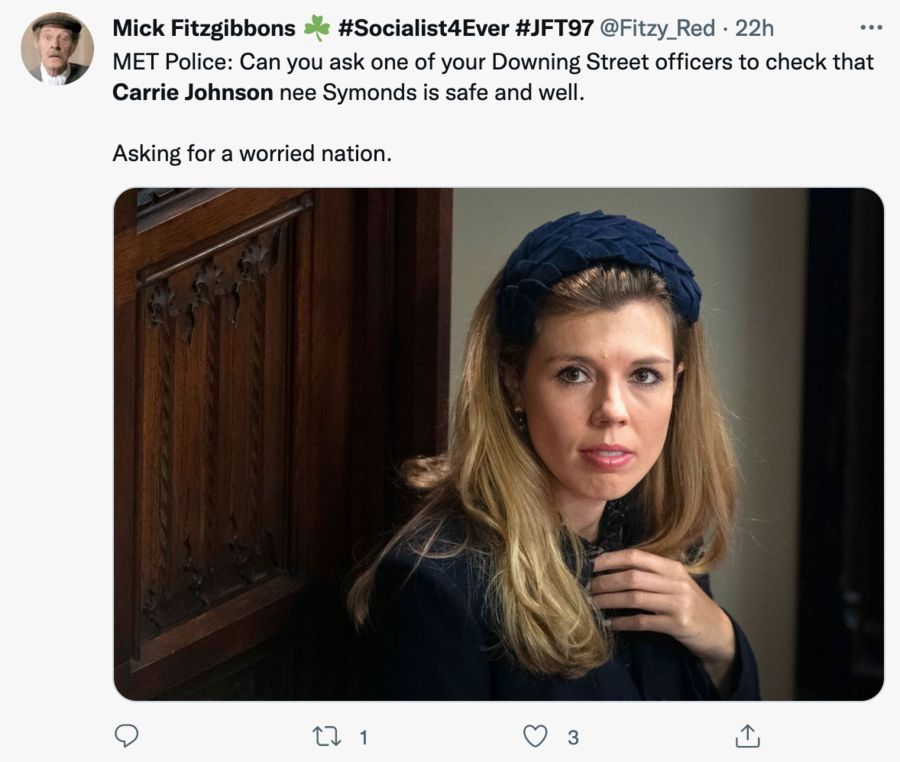Click the shamrock emoji in the display name
Screen dimensions: 900x762
coord(317,28)
